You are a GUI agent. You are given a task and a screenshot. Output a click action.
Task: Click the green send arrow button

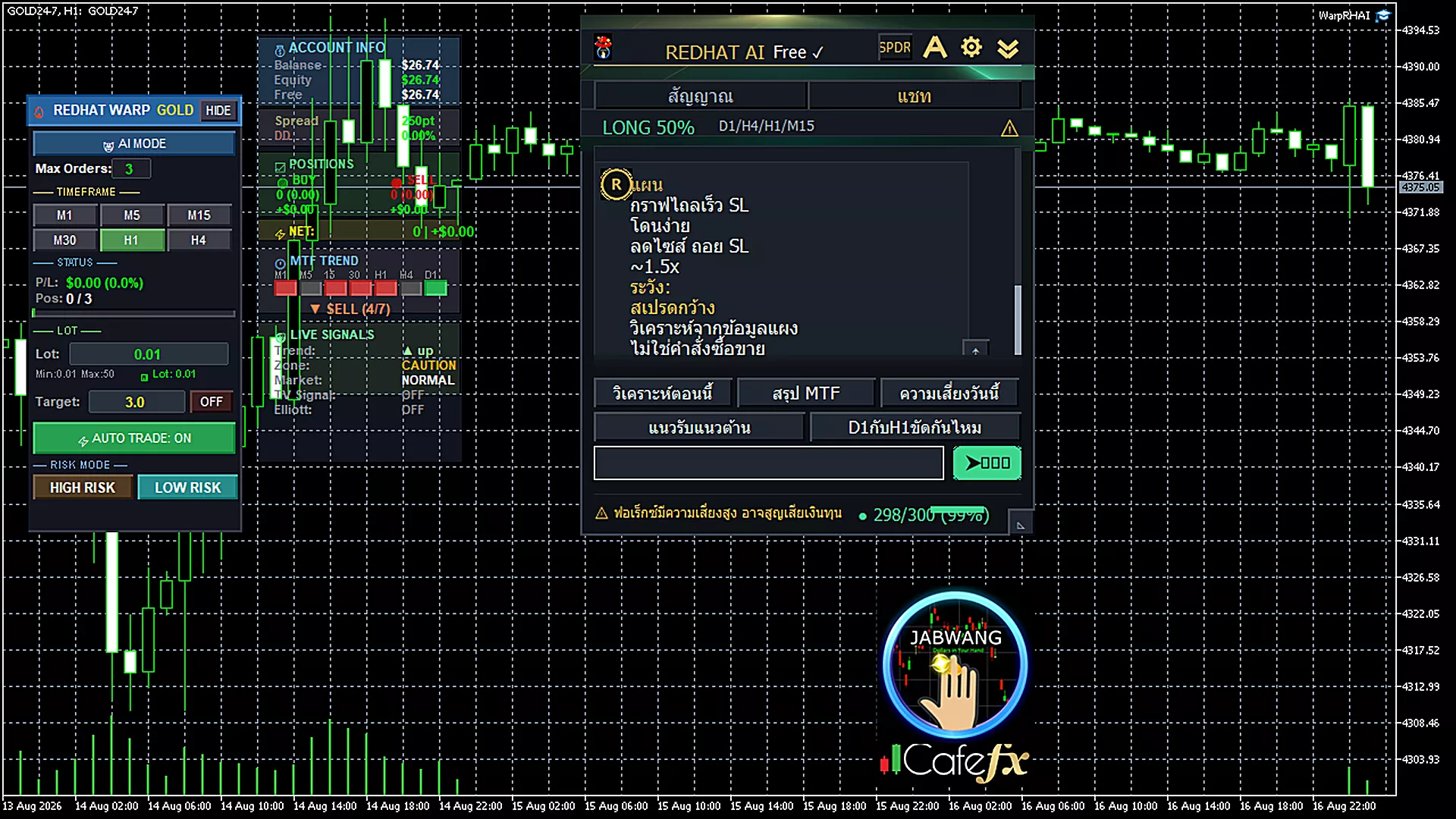click(x=987, y=463)
